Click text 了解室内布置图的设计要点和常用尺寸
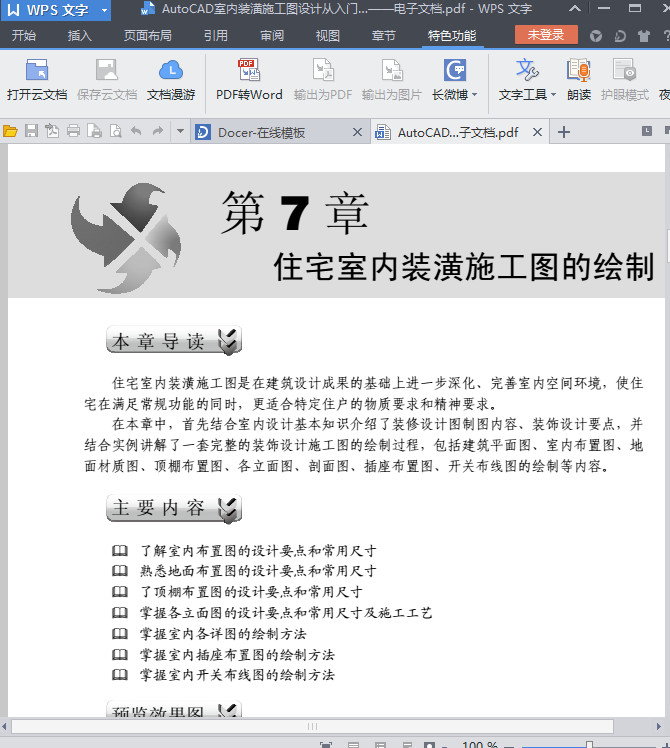Viewport: 670px width, 748px height. click(x=258, y=551)
